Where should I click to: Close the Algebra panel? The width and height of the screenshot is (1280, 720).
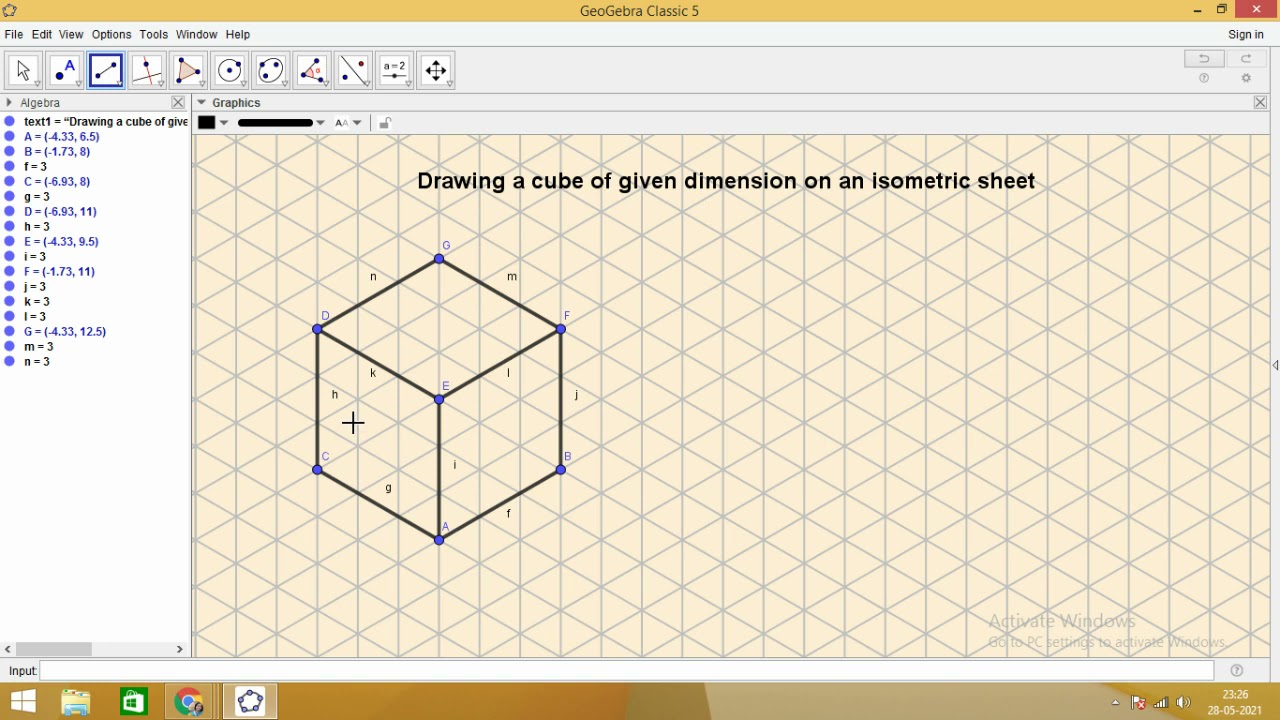click(178, 102)
